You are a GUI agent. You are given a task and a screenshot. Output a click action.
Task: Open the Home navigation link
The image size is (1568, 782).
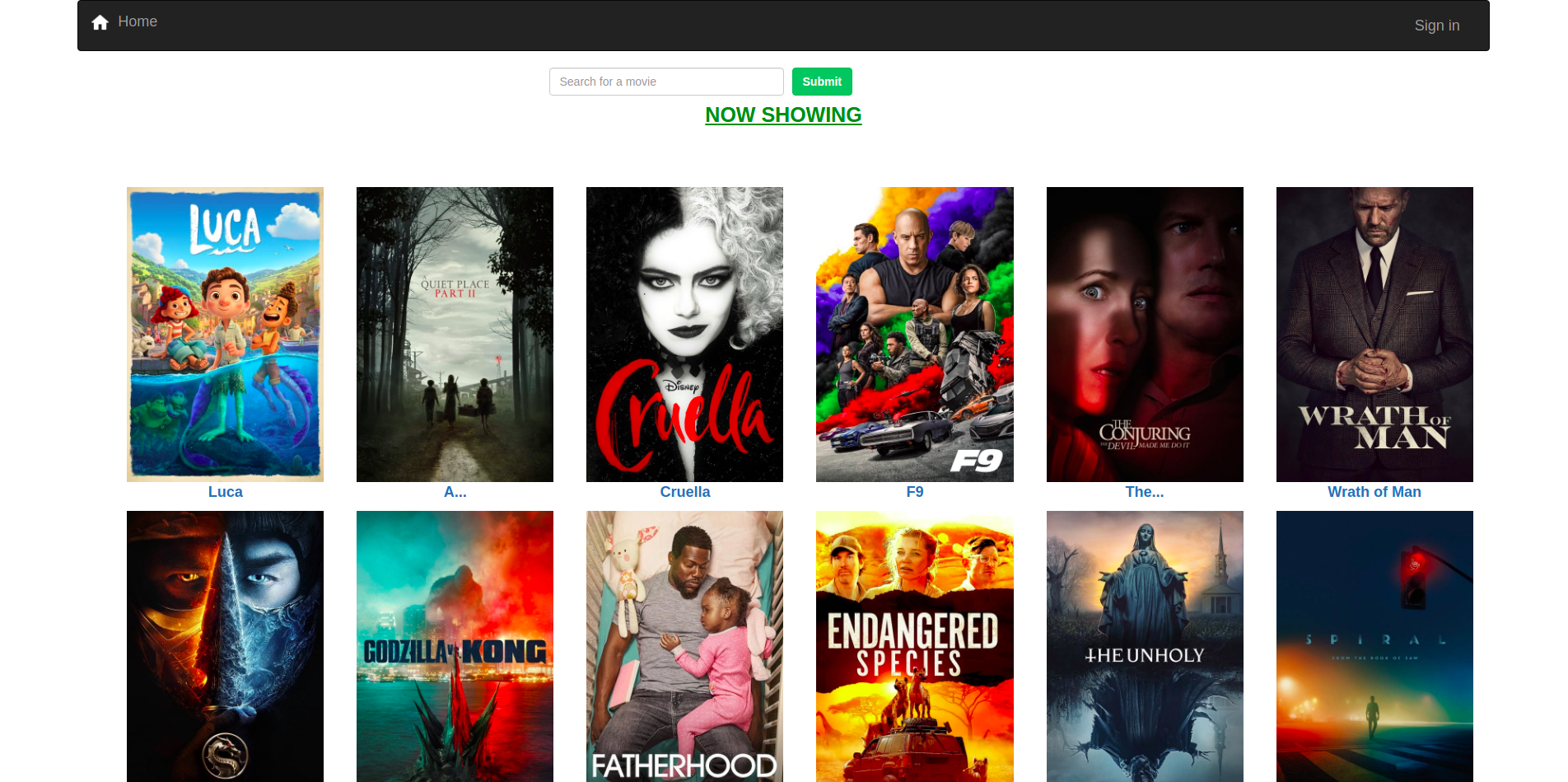pyautogui.click(x=138, y=21)
